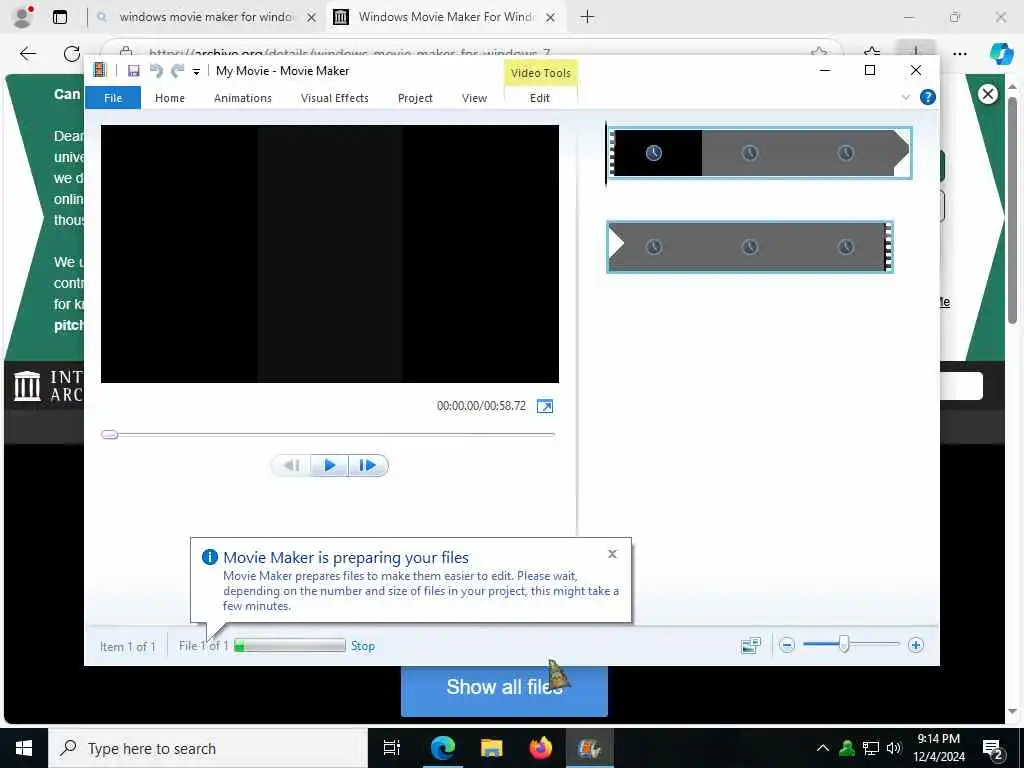Launch Firefox from the taskbar

click(x=540, y=748)
